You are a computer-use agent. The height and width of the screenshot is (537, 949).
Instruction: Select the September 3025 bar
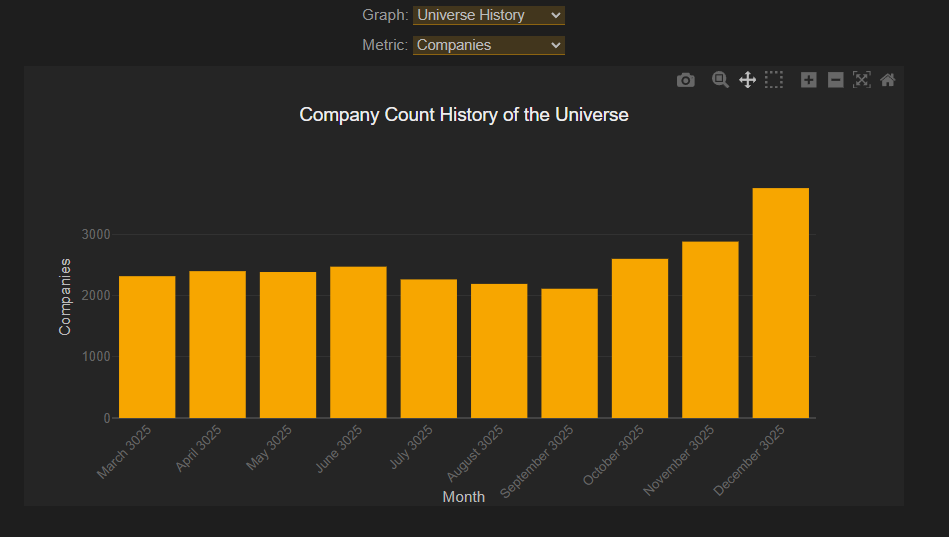pos(569,353)
